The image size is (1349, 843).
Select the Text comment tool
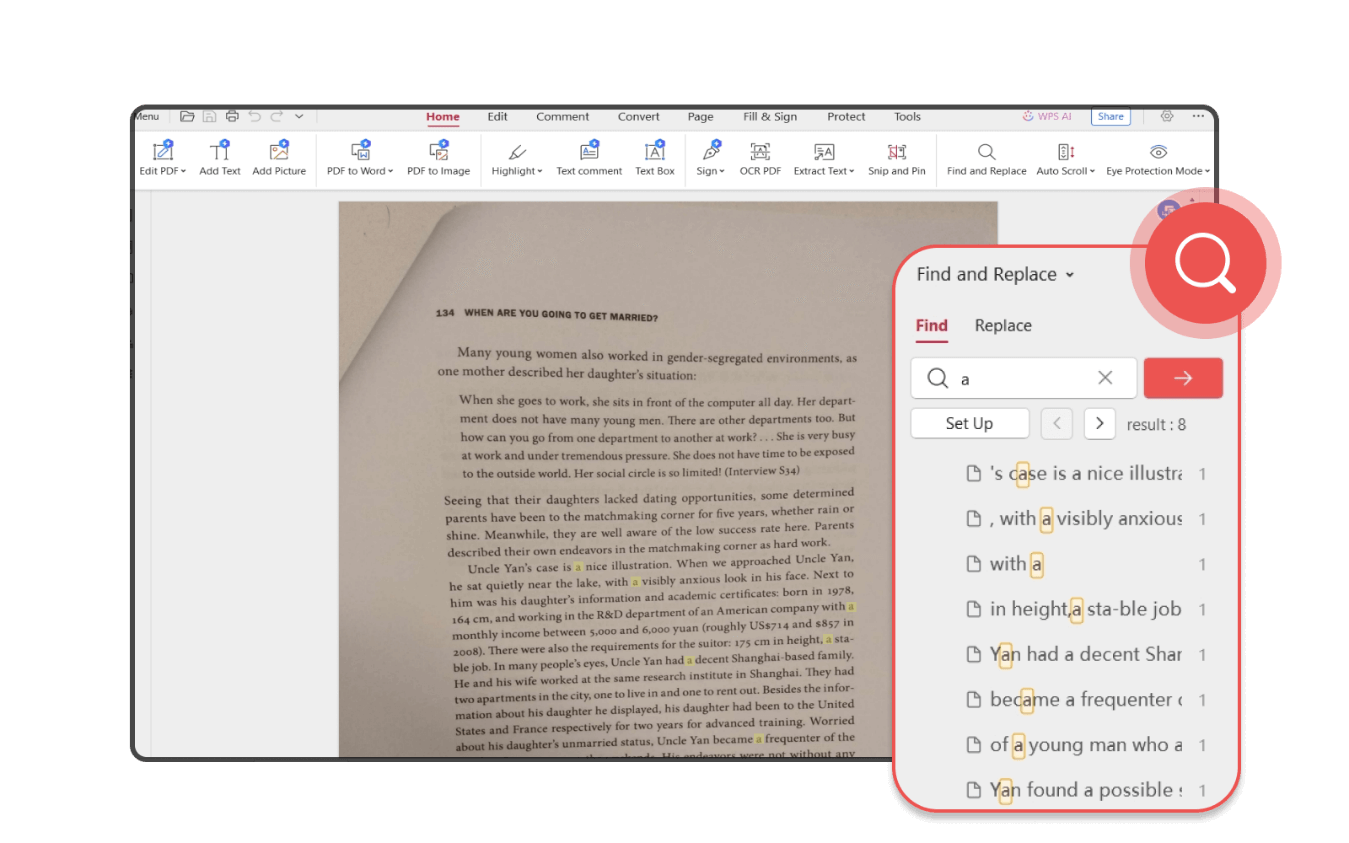[589, 152]
